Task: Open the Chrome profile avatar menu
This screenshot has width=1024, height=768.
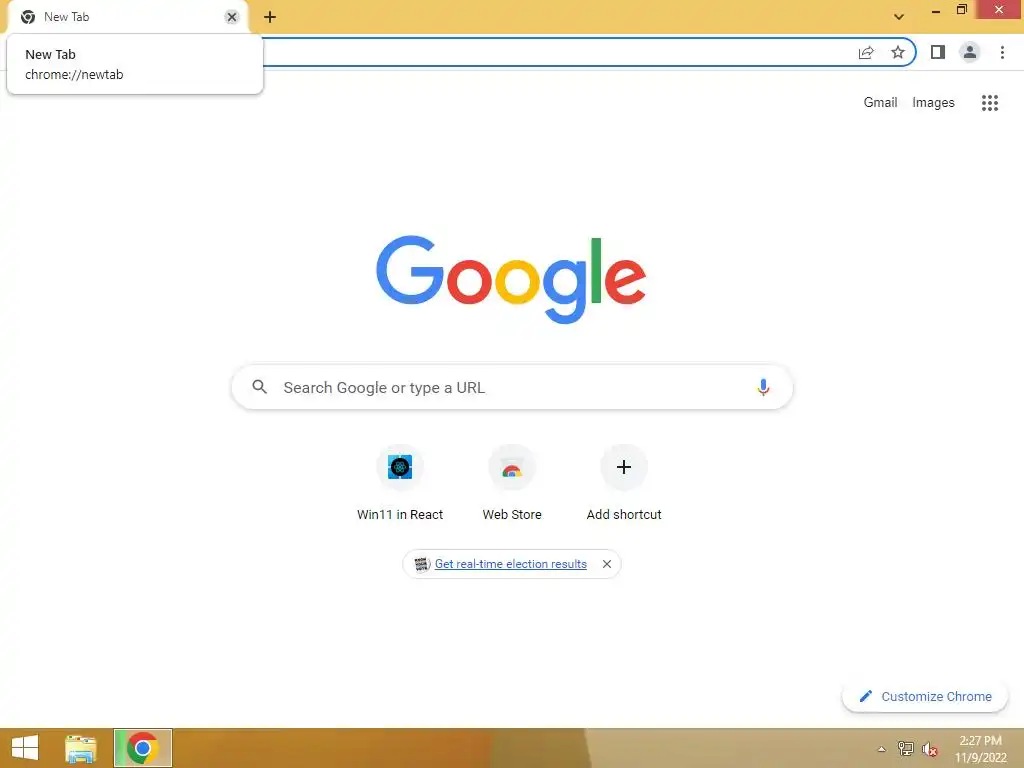Action: click(970, 52)
